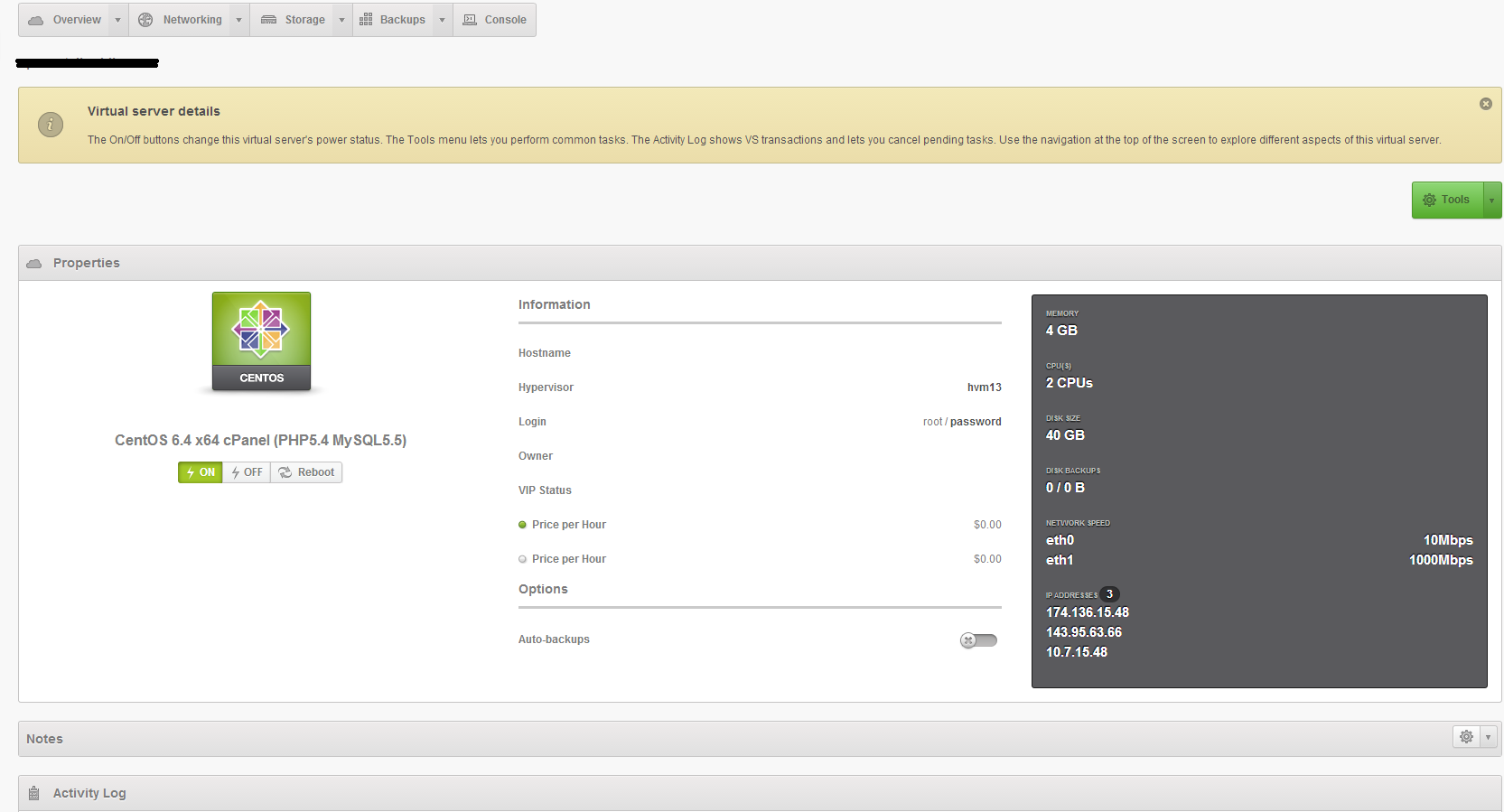This screenshot has width=1504, height=812.
Task: Turn the virtual server OFF
Action: click(x=247, y=472)
